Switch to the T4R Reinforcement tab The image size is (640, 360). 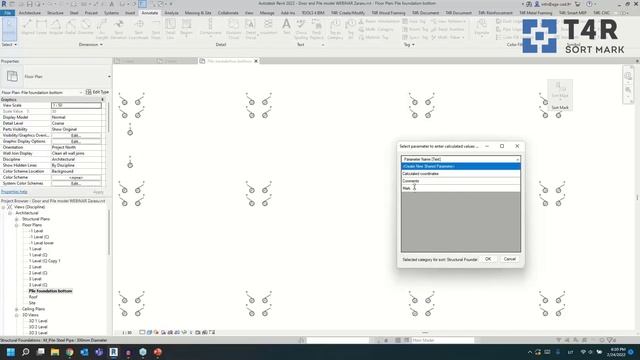(x=495, y=13)
